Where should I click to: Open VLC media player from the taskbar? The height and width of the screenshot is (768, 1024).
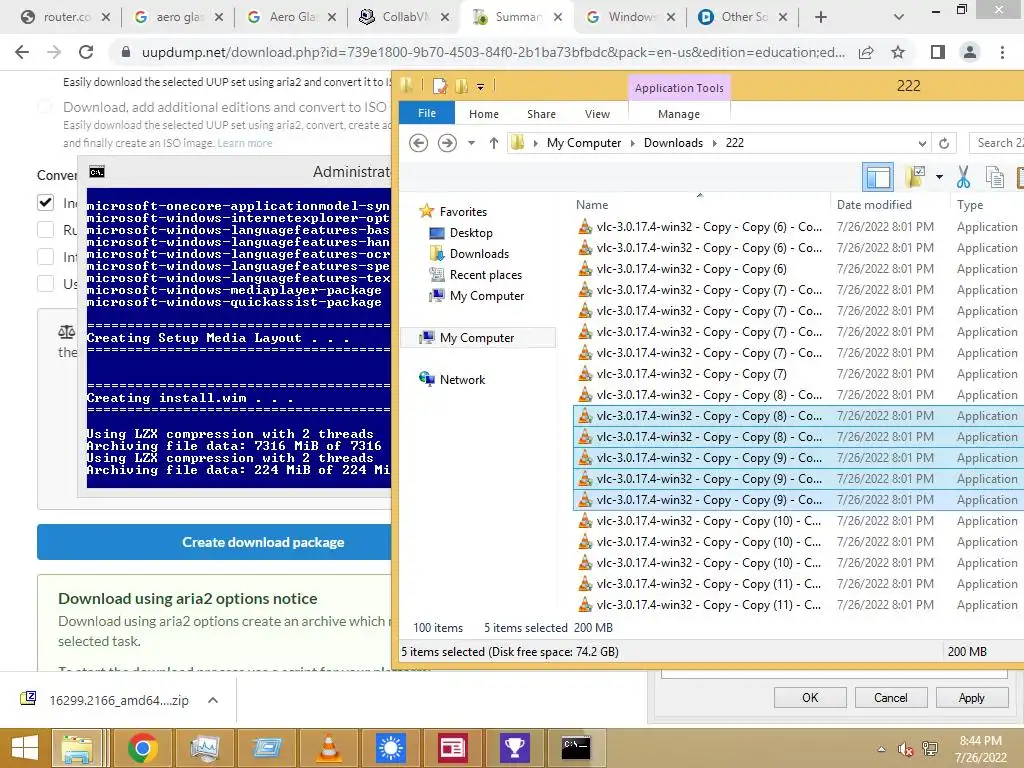pyautogui.click(x=329, y=748)
